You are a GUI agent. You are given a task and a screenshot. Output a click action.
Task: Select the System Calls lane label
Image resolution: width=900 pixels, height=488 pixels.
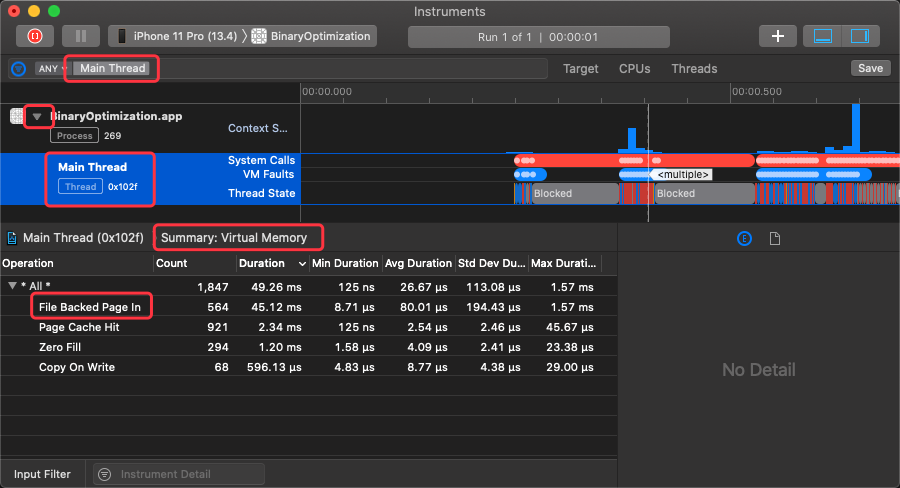coord(261,160)
